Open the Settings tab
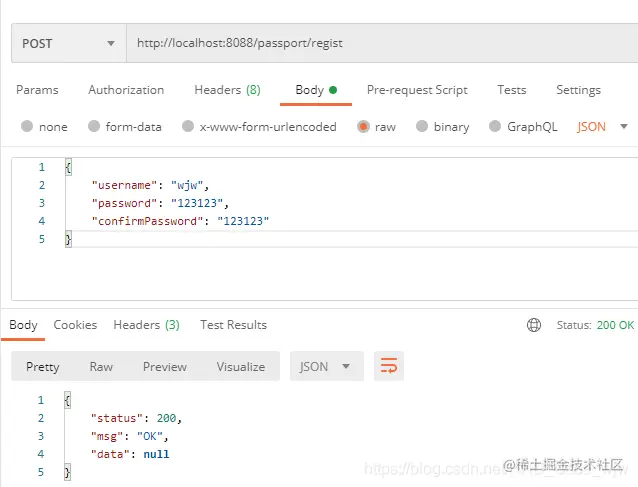This screenshot has height=487, width=638. (x=578, y=90)
